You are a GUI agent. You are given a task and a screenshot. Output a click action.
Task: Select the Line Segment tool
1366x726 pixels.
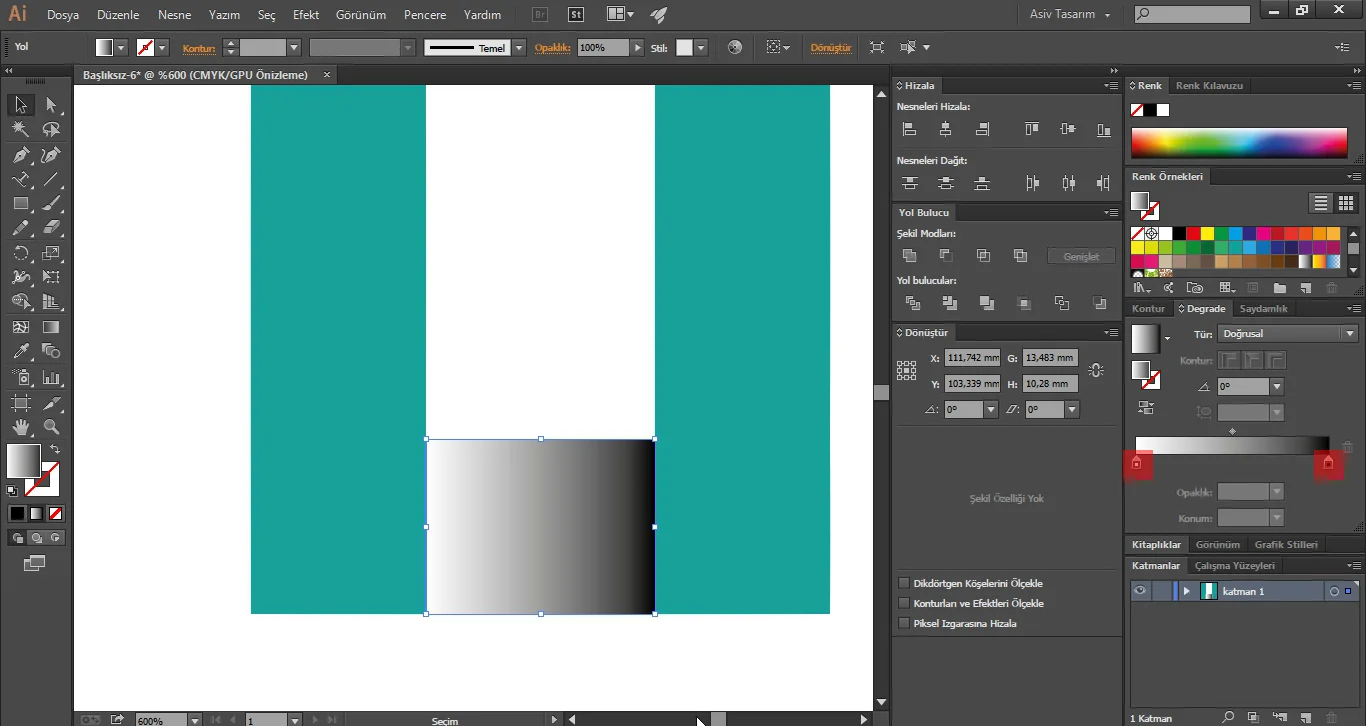coord(52,180)
